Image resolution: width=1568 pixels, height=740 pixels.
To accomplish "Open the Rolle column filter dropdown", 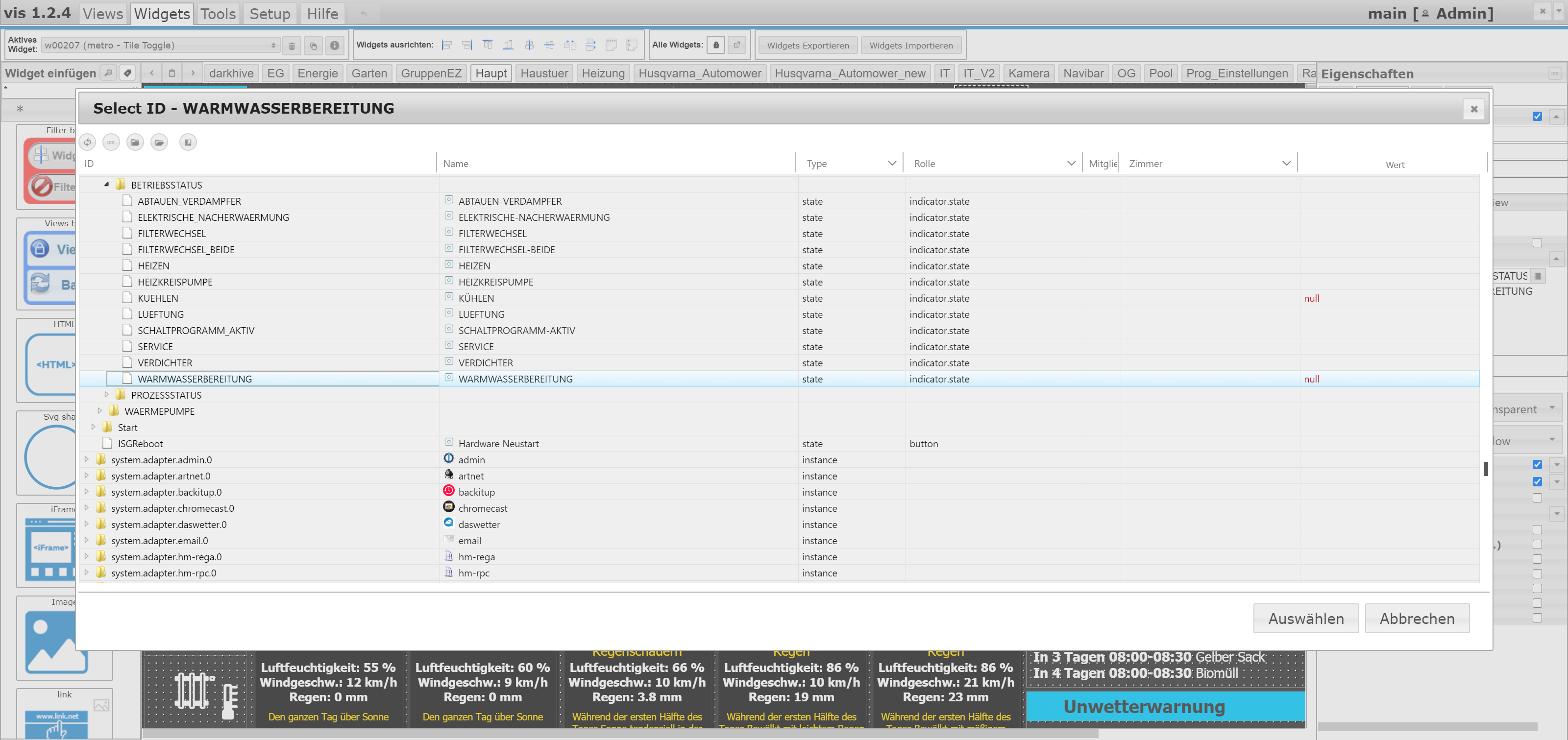I will tap(1071, 164).
